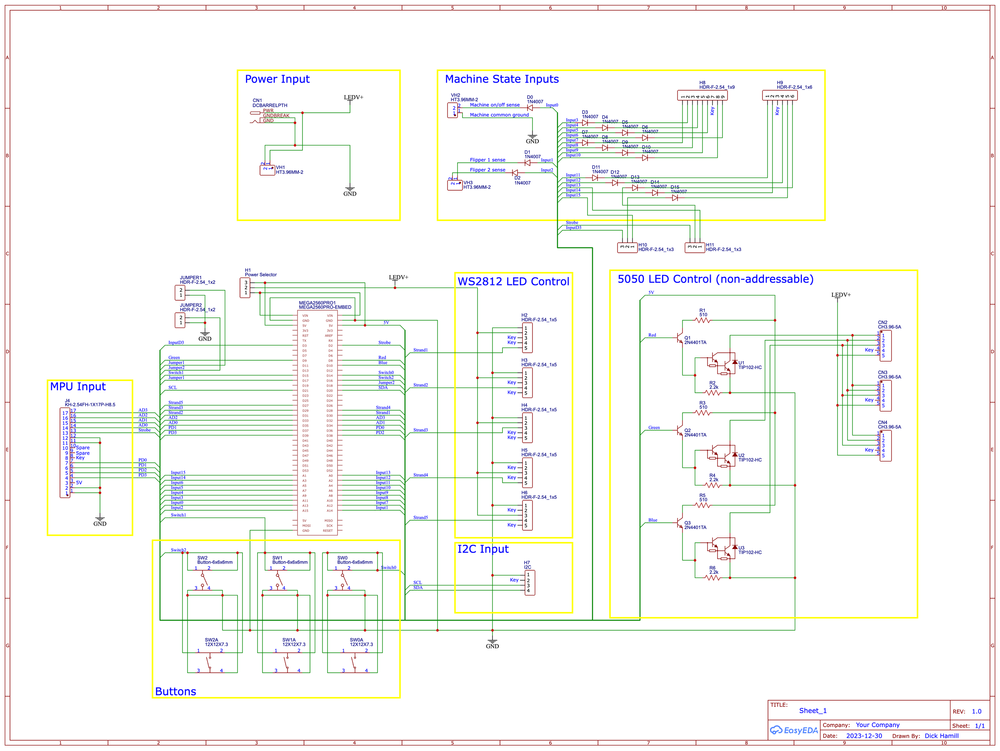The image size is (1000, 751).
Task: Select the H8 HDR-F-2.54_1x9 header
Action: 702,96
